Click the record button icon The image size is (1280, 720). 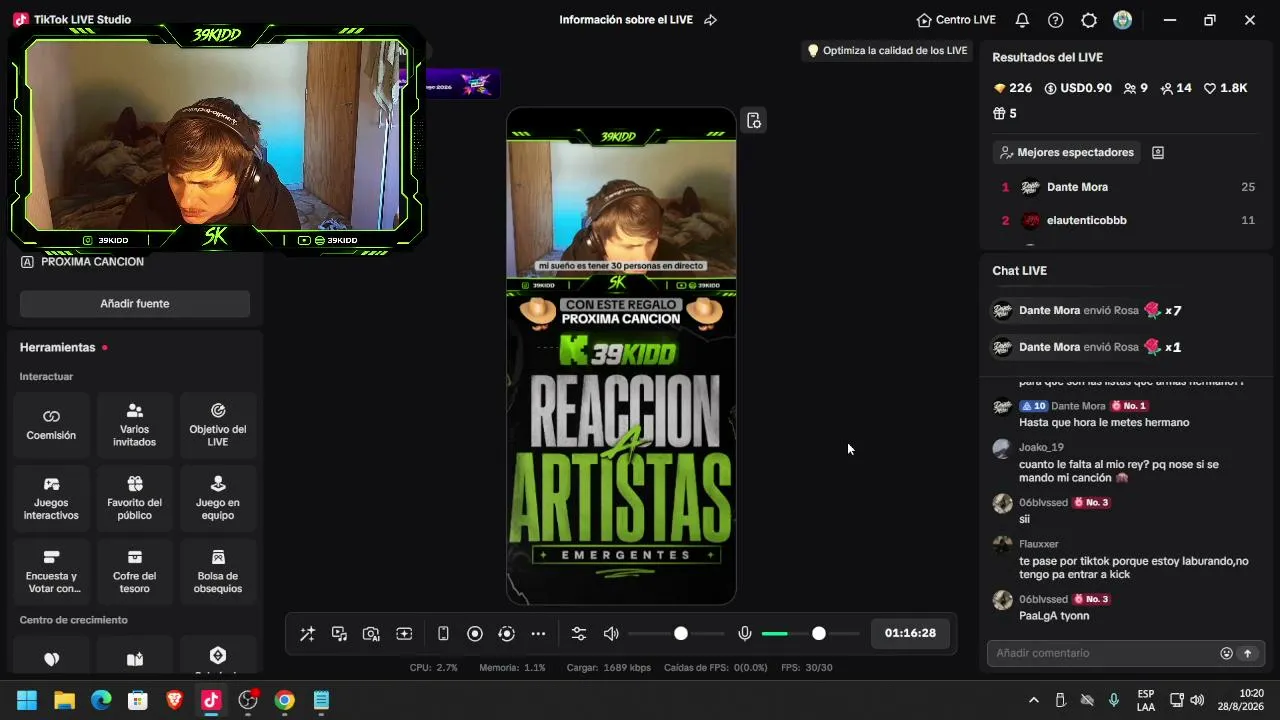475,633
